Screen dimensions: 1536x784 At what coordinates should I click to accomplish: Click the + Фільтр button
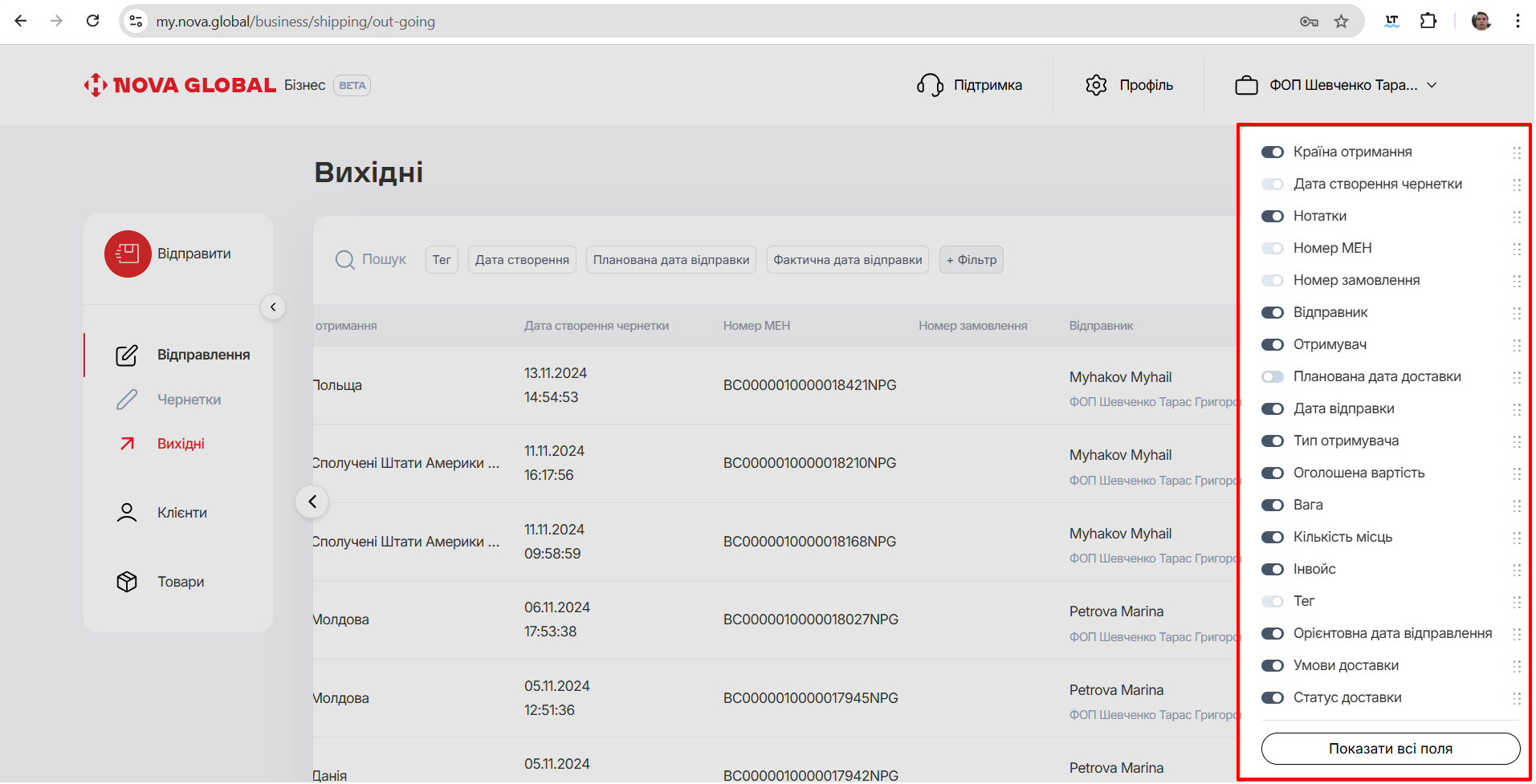(x=971, y=260)
